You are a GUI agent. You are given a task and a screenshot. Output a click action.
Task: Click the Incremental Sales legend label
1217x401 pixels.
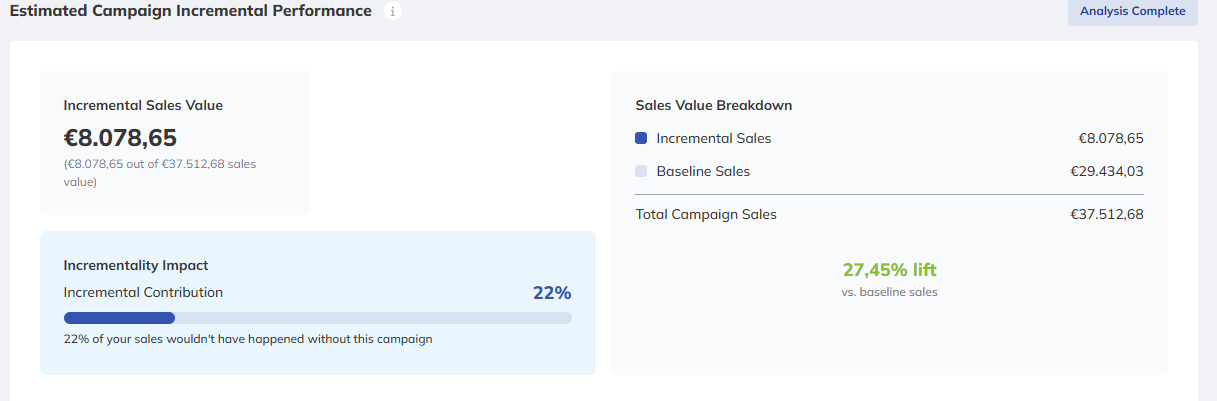click(714, 139)
